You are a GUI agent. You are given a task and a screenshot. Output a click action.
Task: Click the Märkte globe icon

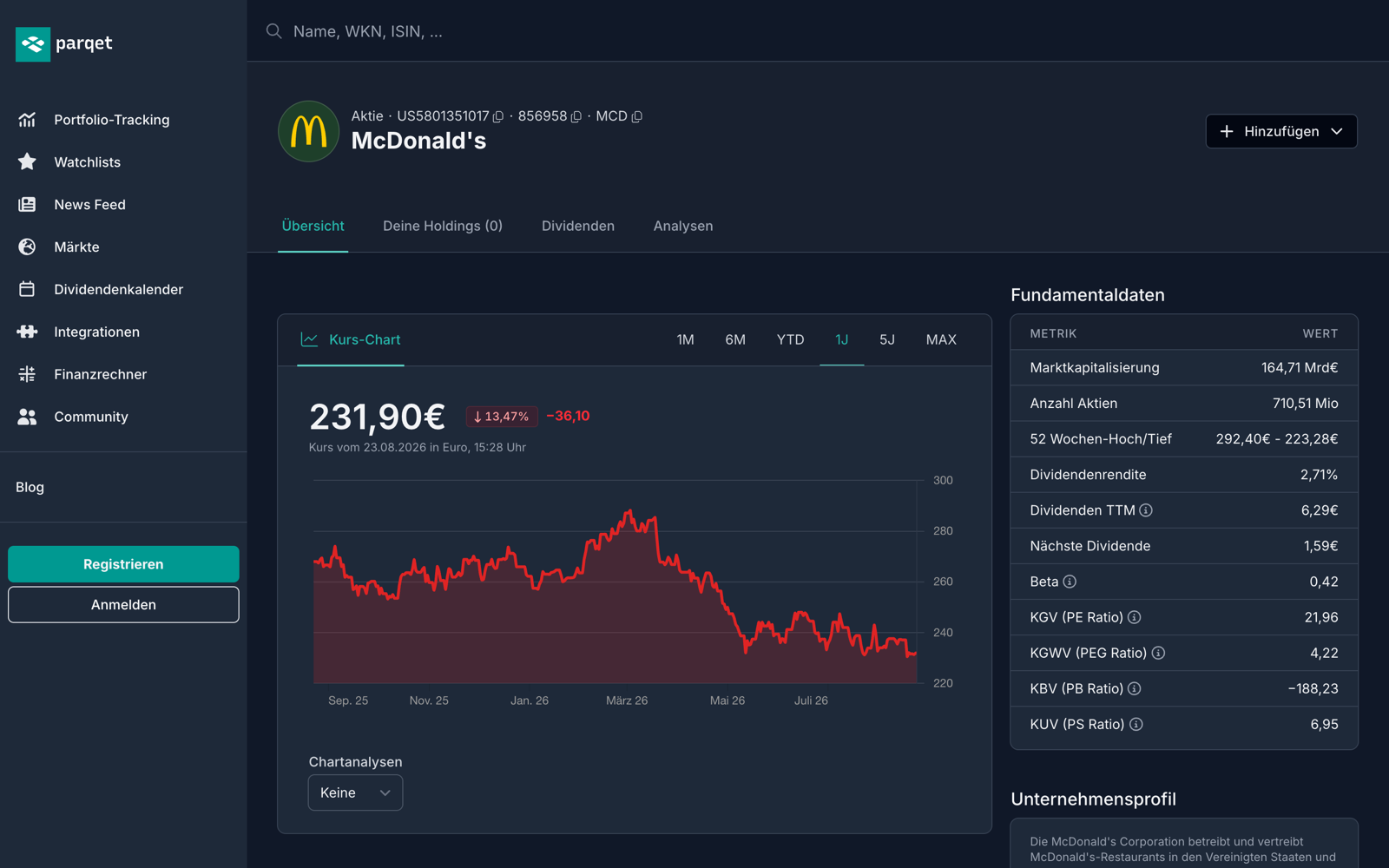[27, 247]
